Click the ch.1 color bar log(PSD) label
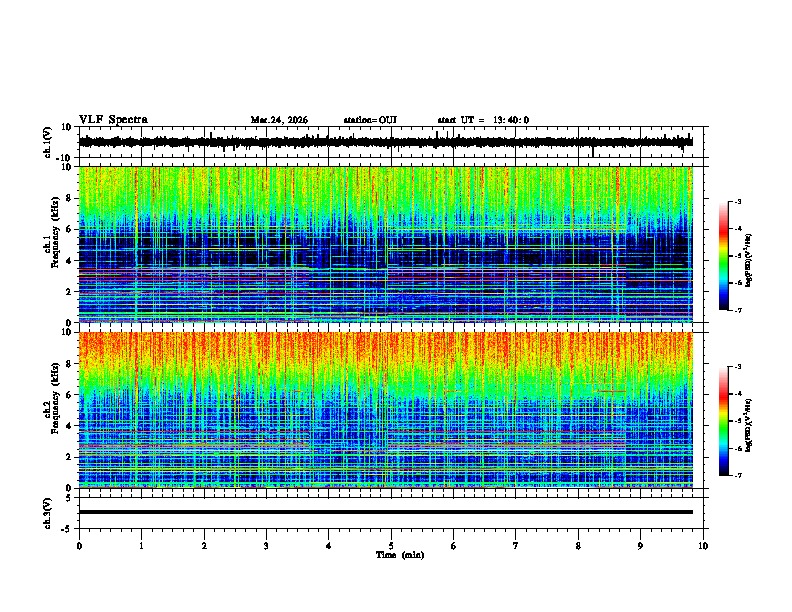The height and width of the screenshot is (612, 792). coord(748,260)
